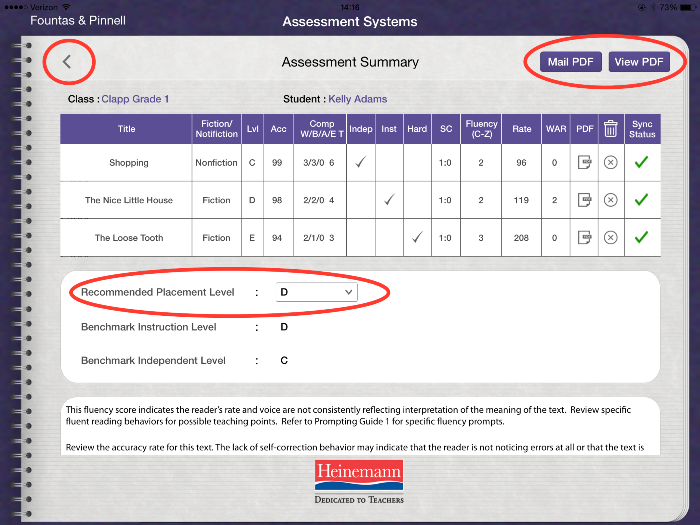This screenshot has width=700, height=525.
Task: Click rate value 208
Action: [521, 238]
